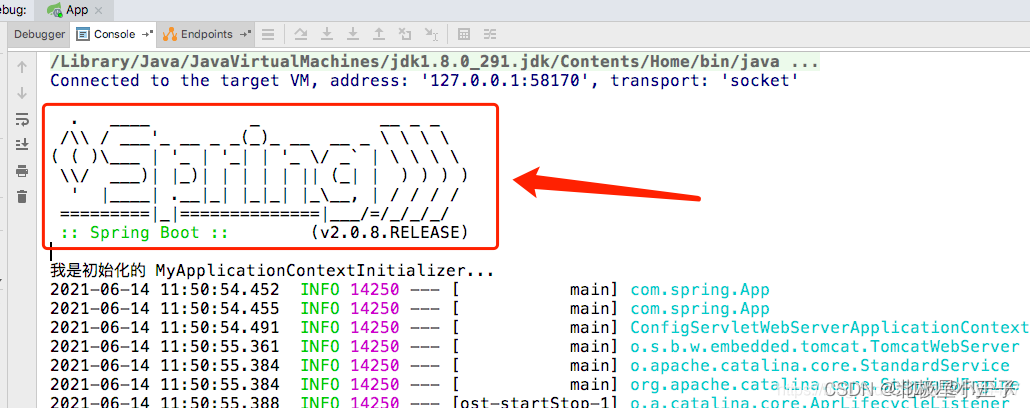
Task: Click the Drop Frame icon
Action: coord(405,34)
